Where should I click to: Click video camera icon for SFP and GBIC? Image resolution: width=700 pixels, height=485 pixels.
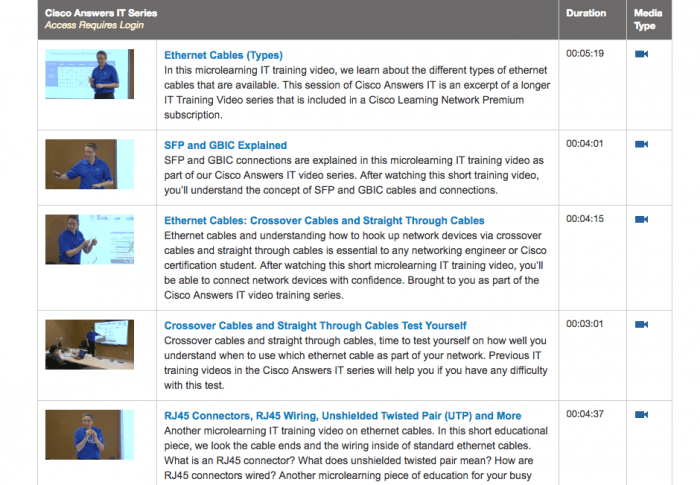pyautogui.click(x=642, y=144)
